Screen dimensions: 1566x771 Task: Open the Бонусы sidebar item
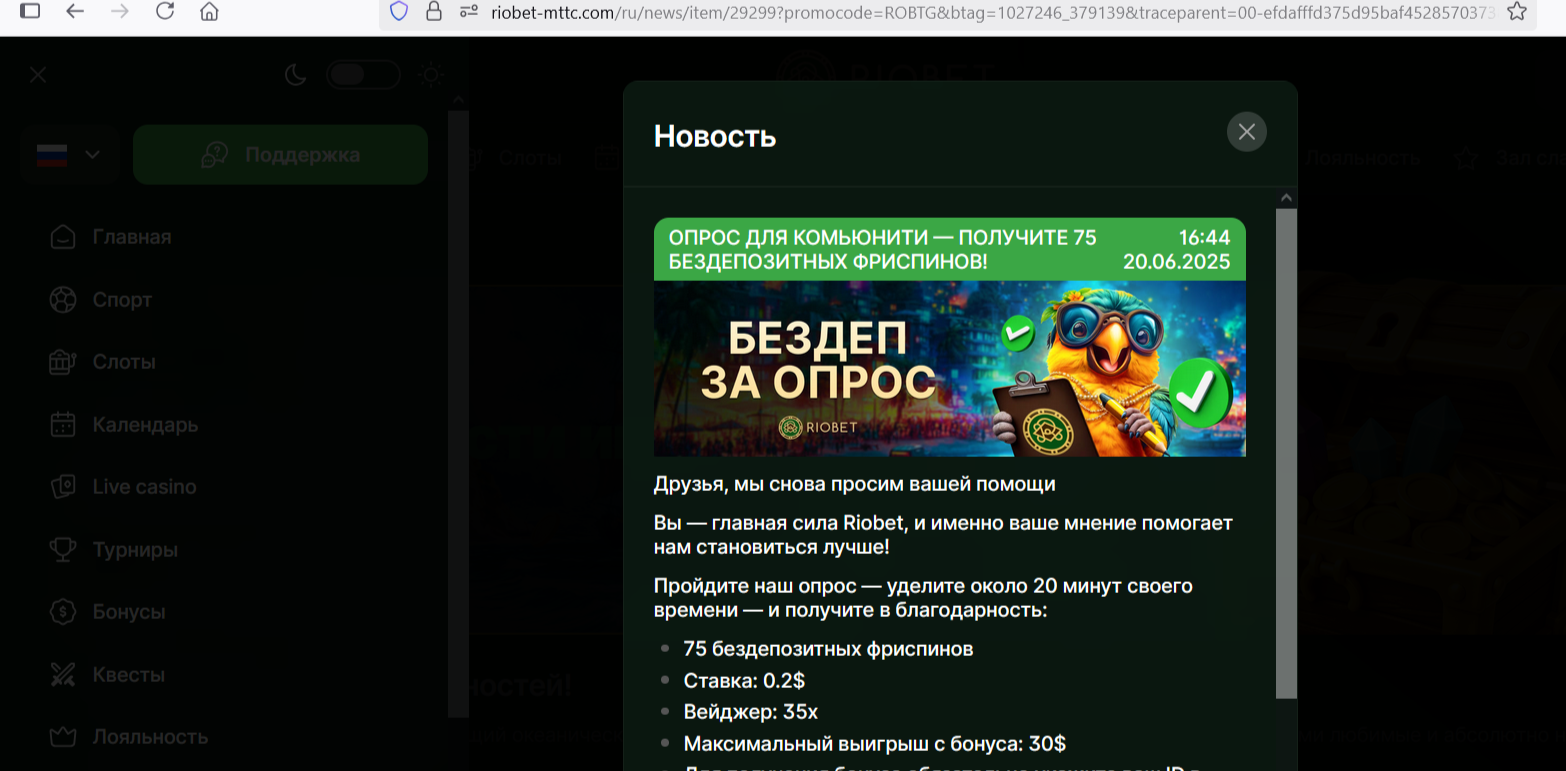128,612
